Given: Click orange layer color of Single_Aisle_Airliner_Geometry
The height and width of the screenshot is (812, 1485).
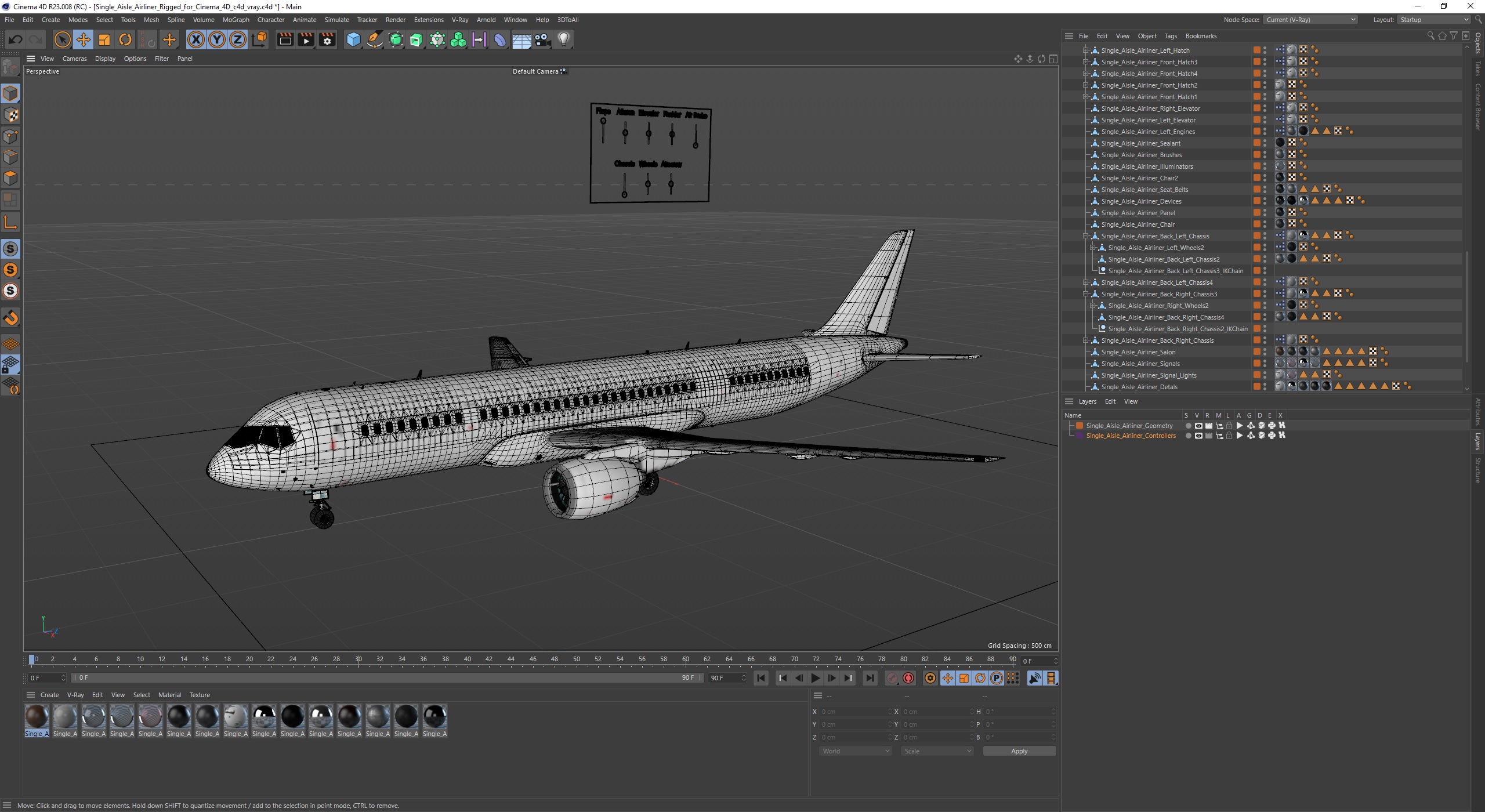Looking at the screenshot, I should coord(1079,426).
